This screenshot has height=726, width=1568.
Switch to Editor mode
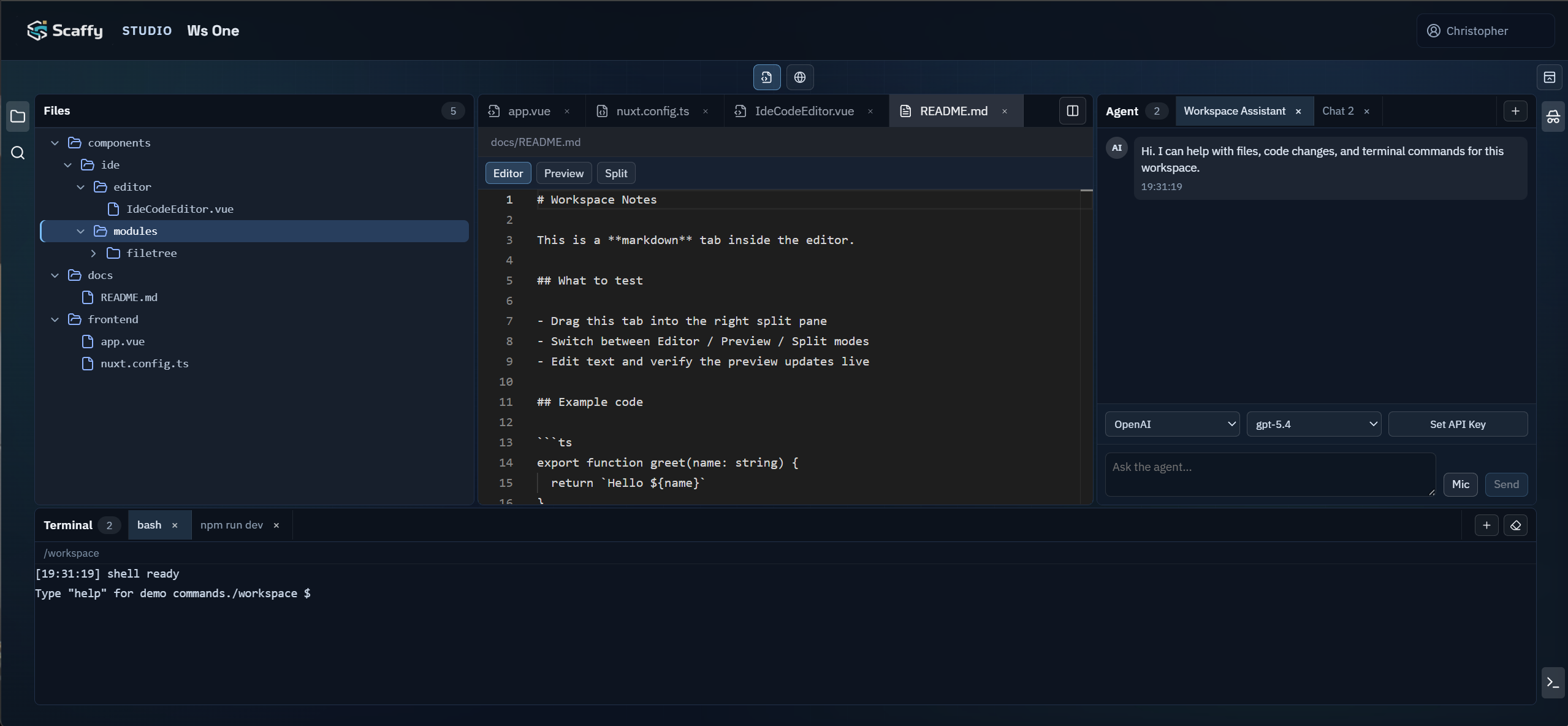(x=508, y=174)
